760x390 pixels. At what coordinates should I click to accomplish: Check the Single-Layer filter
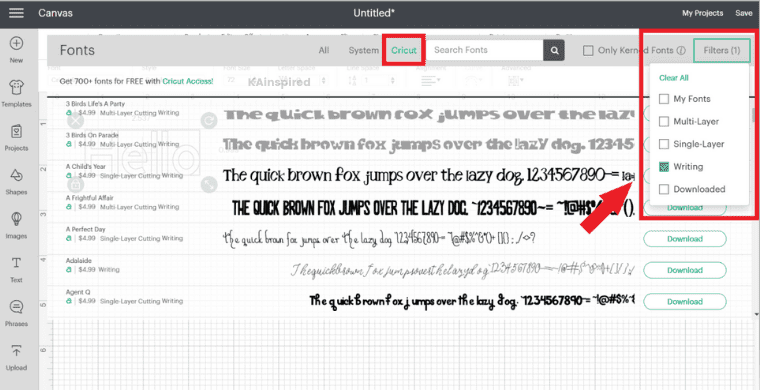tap(664, 144)
